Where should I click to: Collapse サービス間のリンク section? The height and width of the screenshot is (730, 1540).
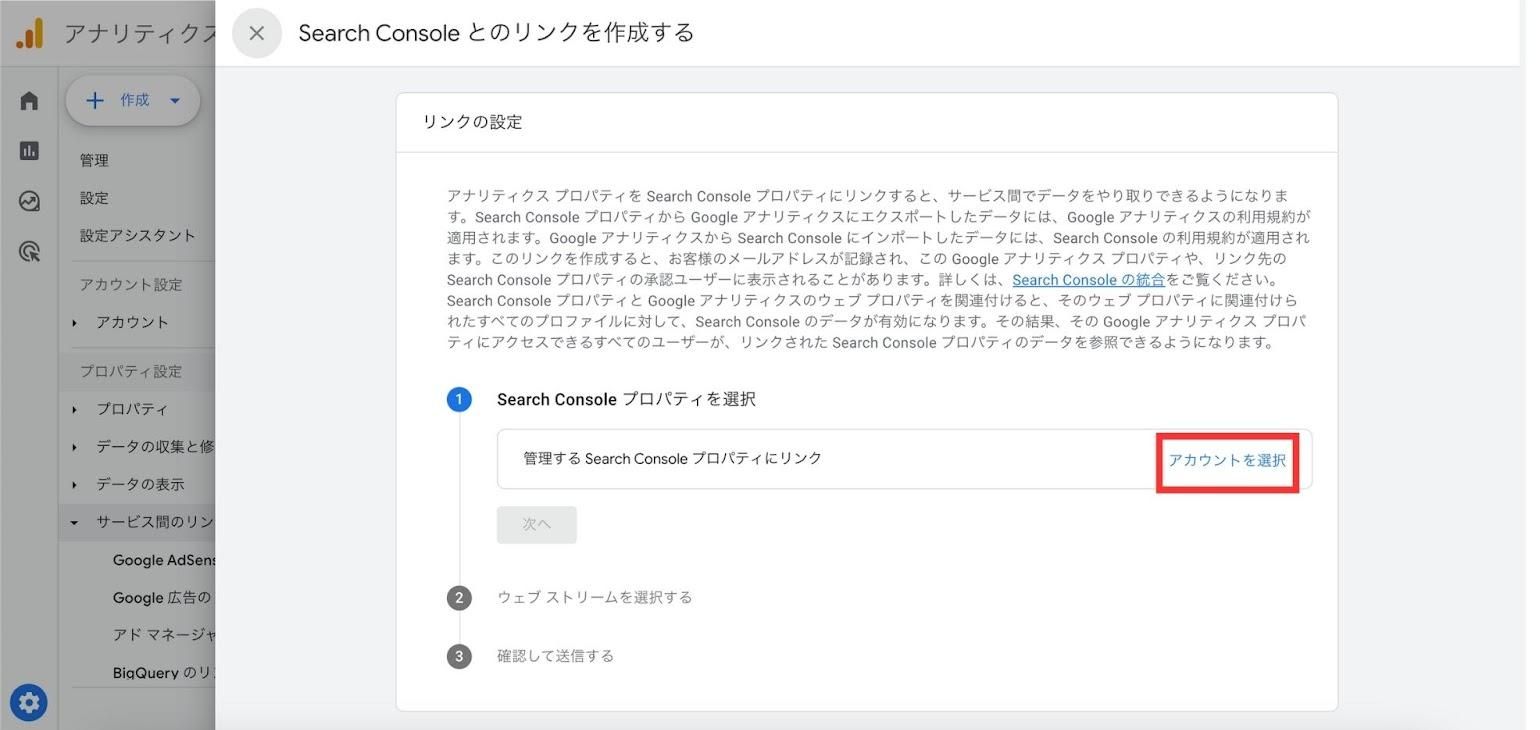click(x=140, y=522)
